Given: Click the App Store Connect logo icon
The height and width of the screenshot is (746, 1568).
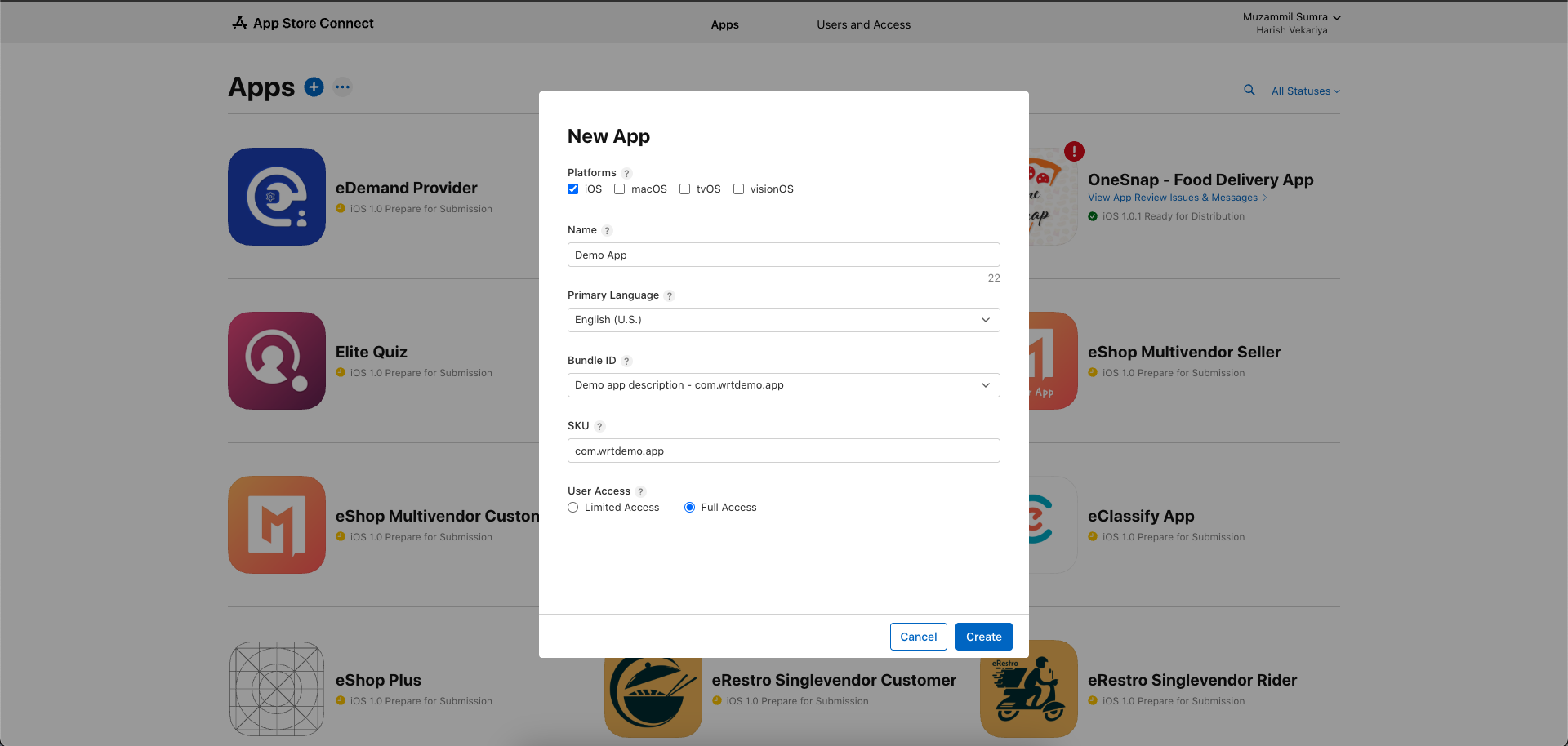Looking at the screenshot, I should click(239, 23).
